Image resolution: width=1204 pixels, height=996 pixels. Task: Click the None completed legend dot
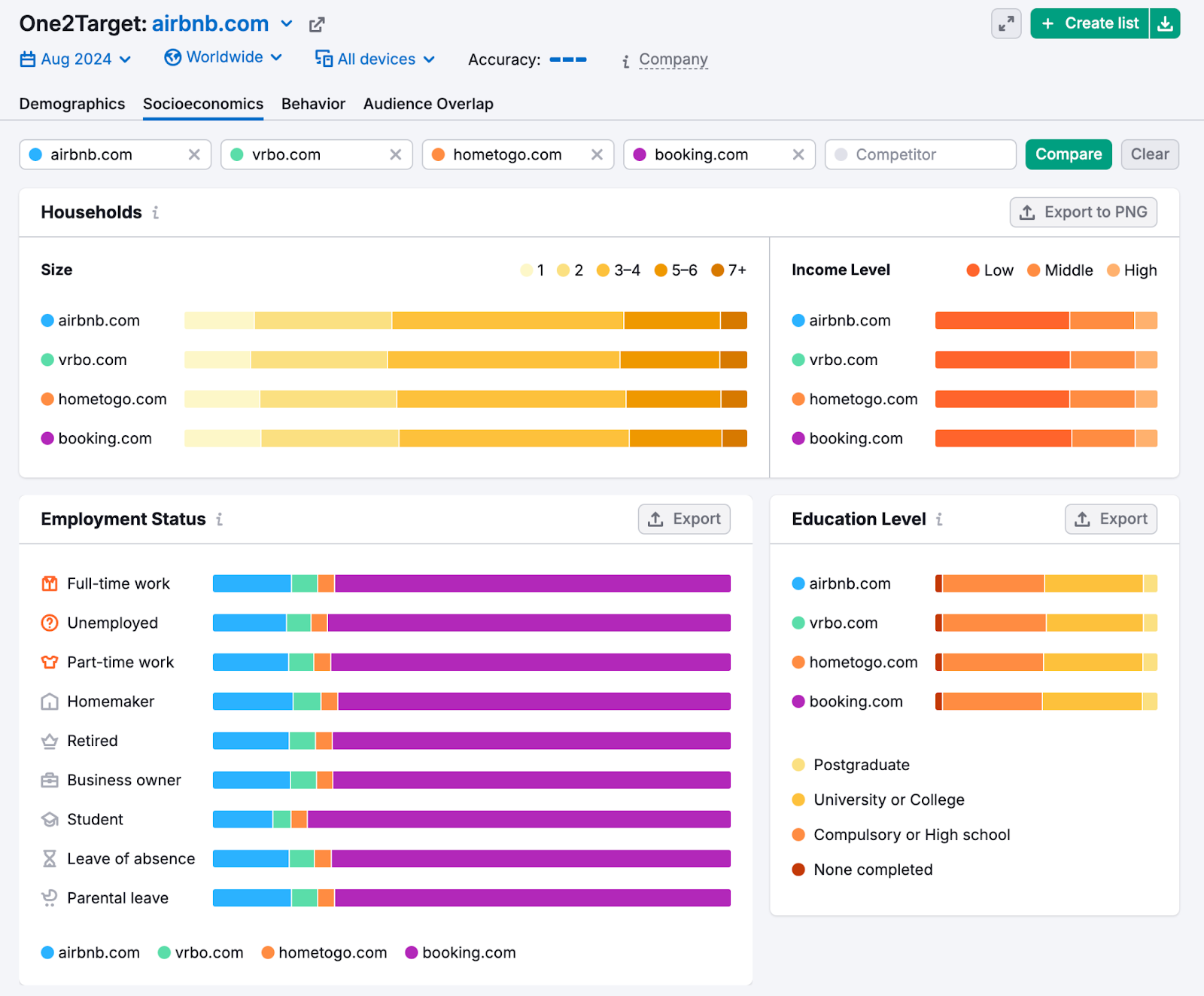click(799, 870)
